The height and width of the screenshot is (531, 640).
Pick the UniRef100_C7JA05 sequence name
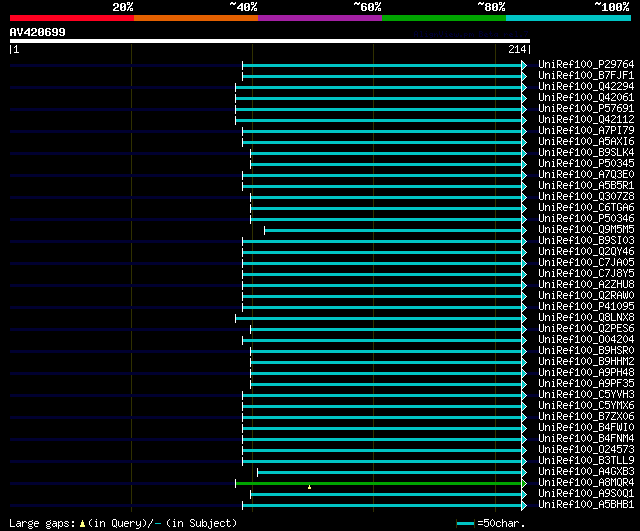coord(586,262)
